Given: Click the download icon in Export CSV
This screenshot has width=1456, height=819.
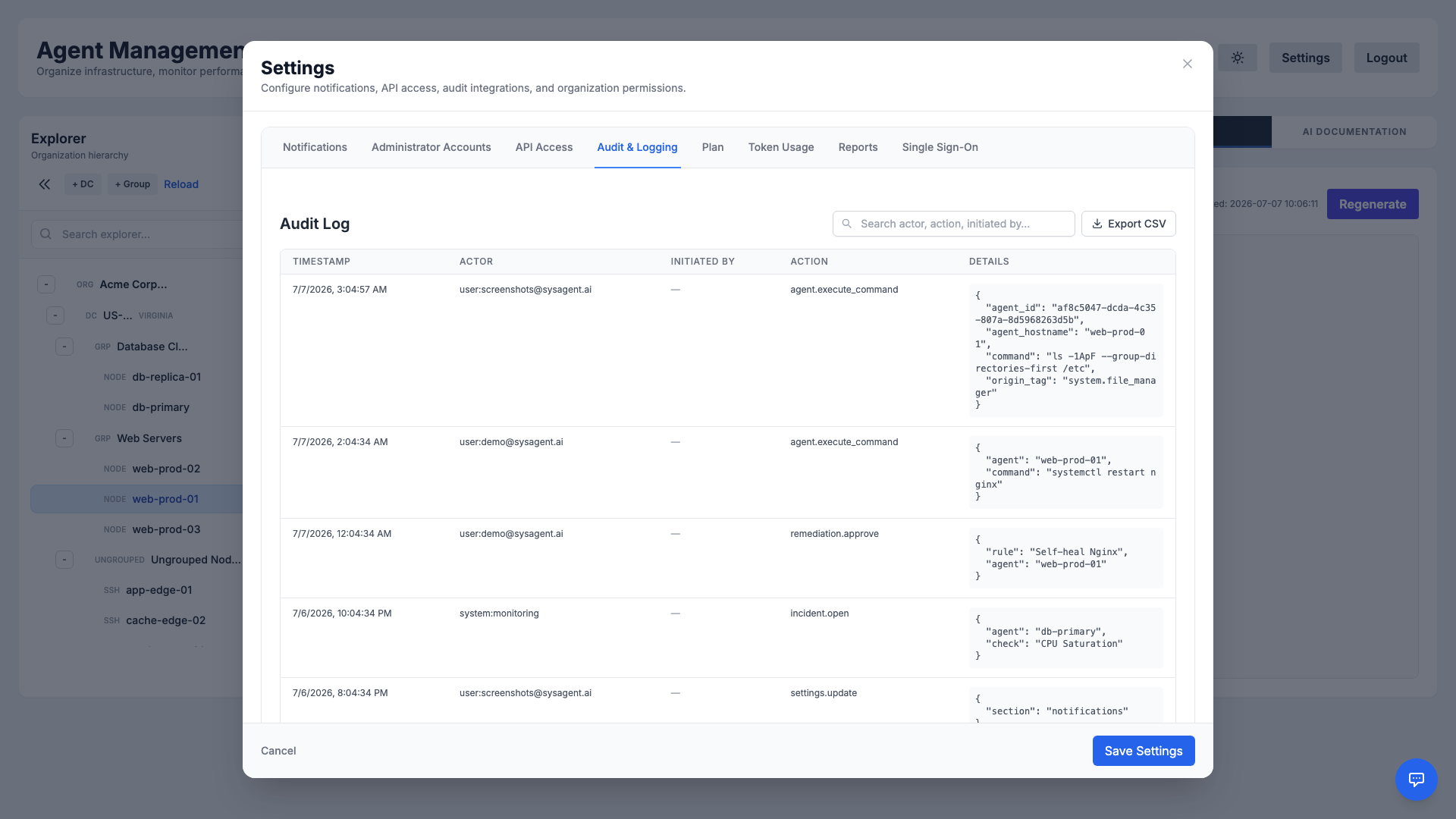Looking at the screenshot, I should pos(1097,224).
